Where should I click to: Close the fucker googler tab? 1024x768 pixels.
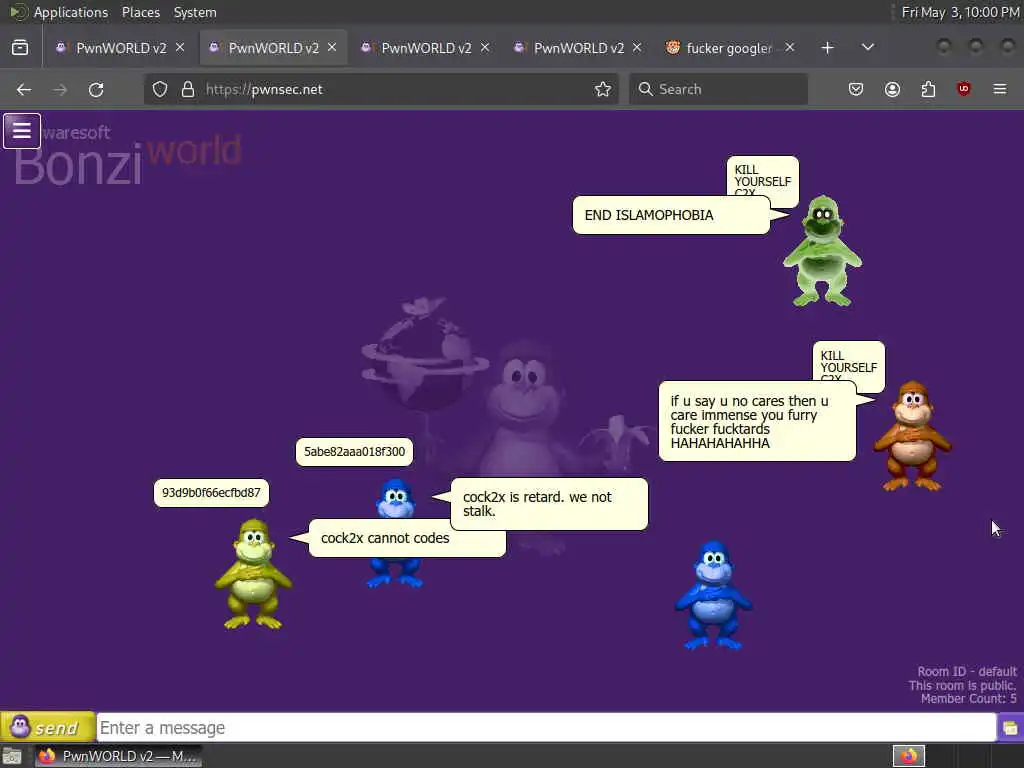pos(790,48)
